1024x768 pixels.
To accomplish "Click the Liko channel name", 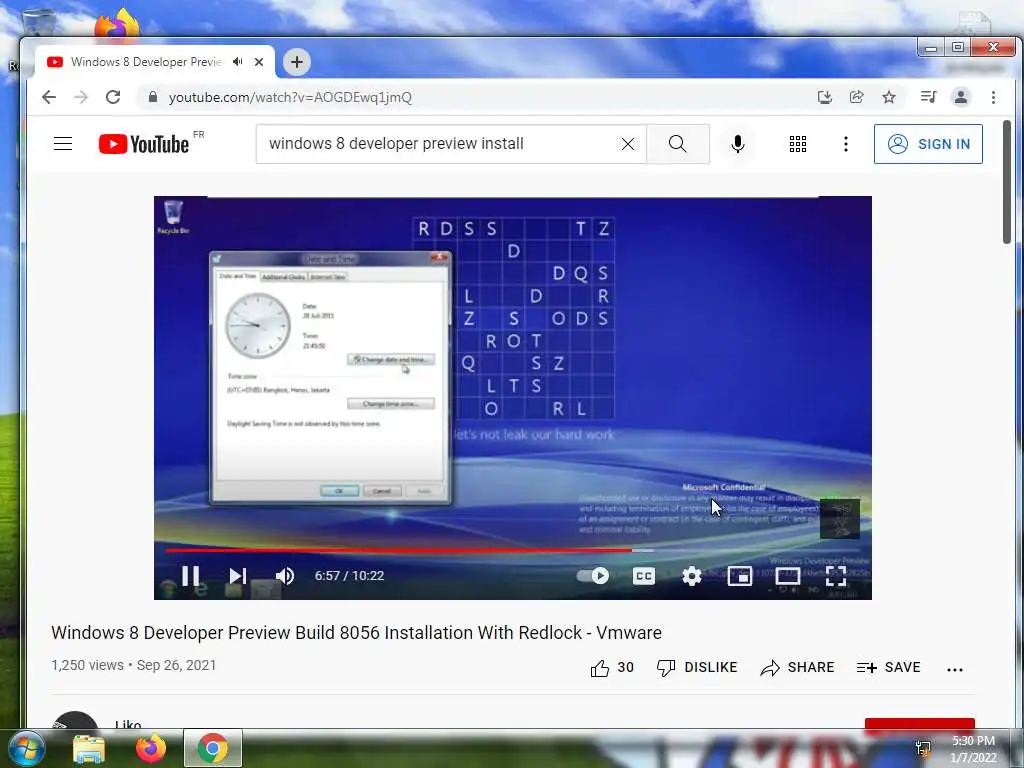I will point(128,724).
